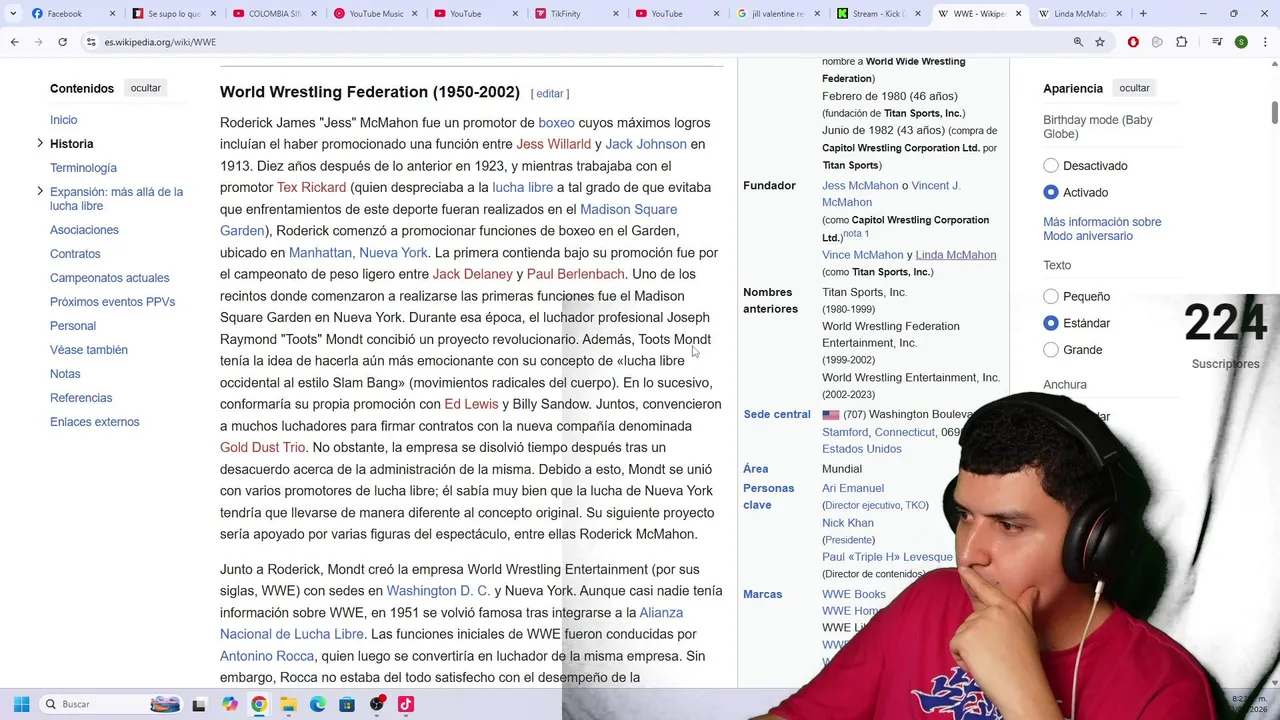The image size is (1280, 720).
Task: Hide the Apariencia panel with ocultar
Action: point(1134,88)
